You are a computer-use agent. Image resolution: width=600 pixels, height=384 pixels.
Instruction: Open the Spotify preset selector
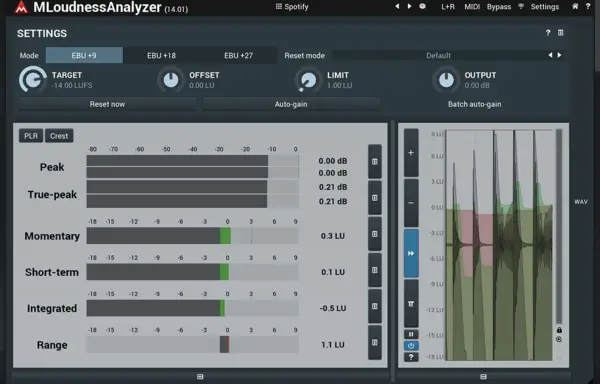[292, 7]
